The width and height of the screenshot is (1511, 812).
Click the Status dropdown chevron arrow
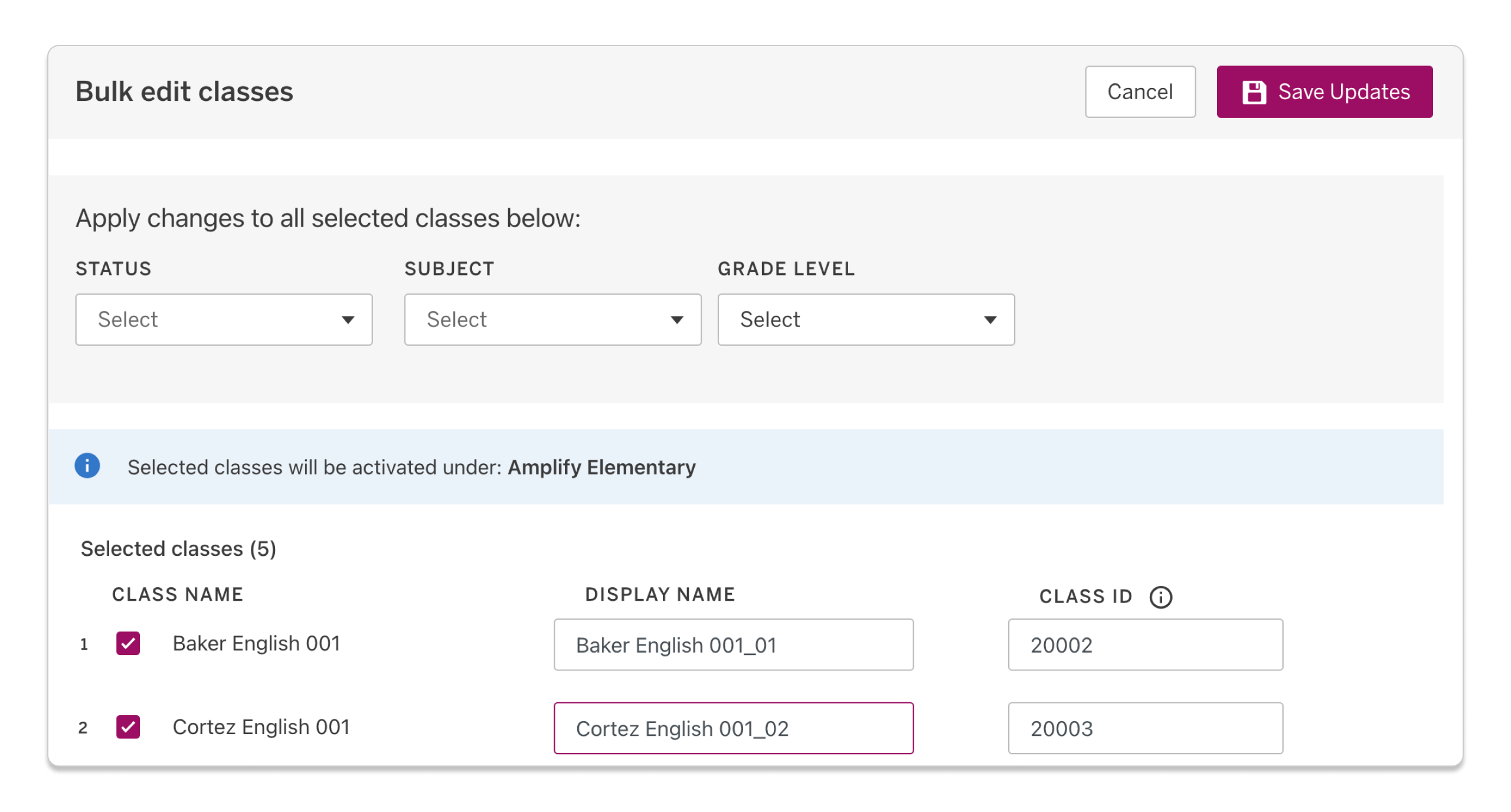[348, 319]
